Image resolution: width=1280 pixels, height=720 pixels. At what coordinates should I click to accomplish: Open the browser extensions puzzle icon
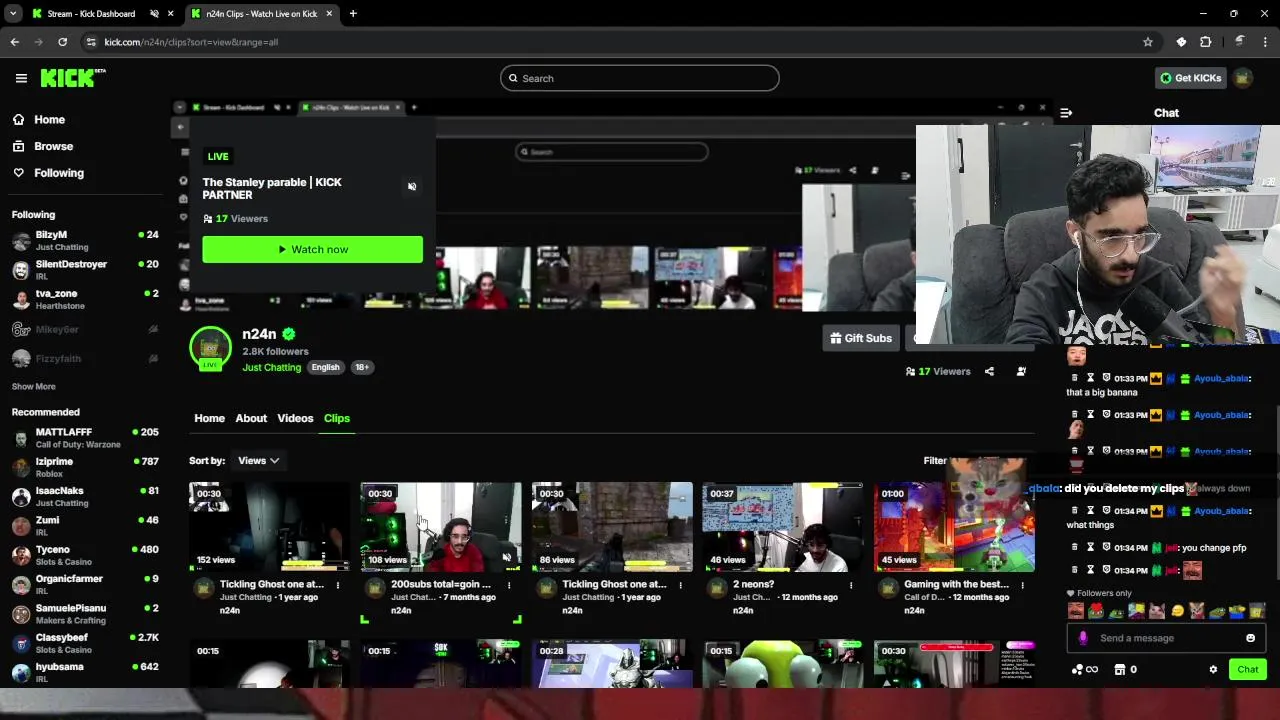point(1206,42)
